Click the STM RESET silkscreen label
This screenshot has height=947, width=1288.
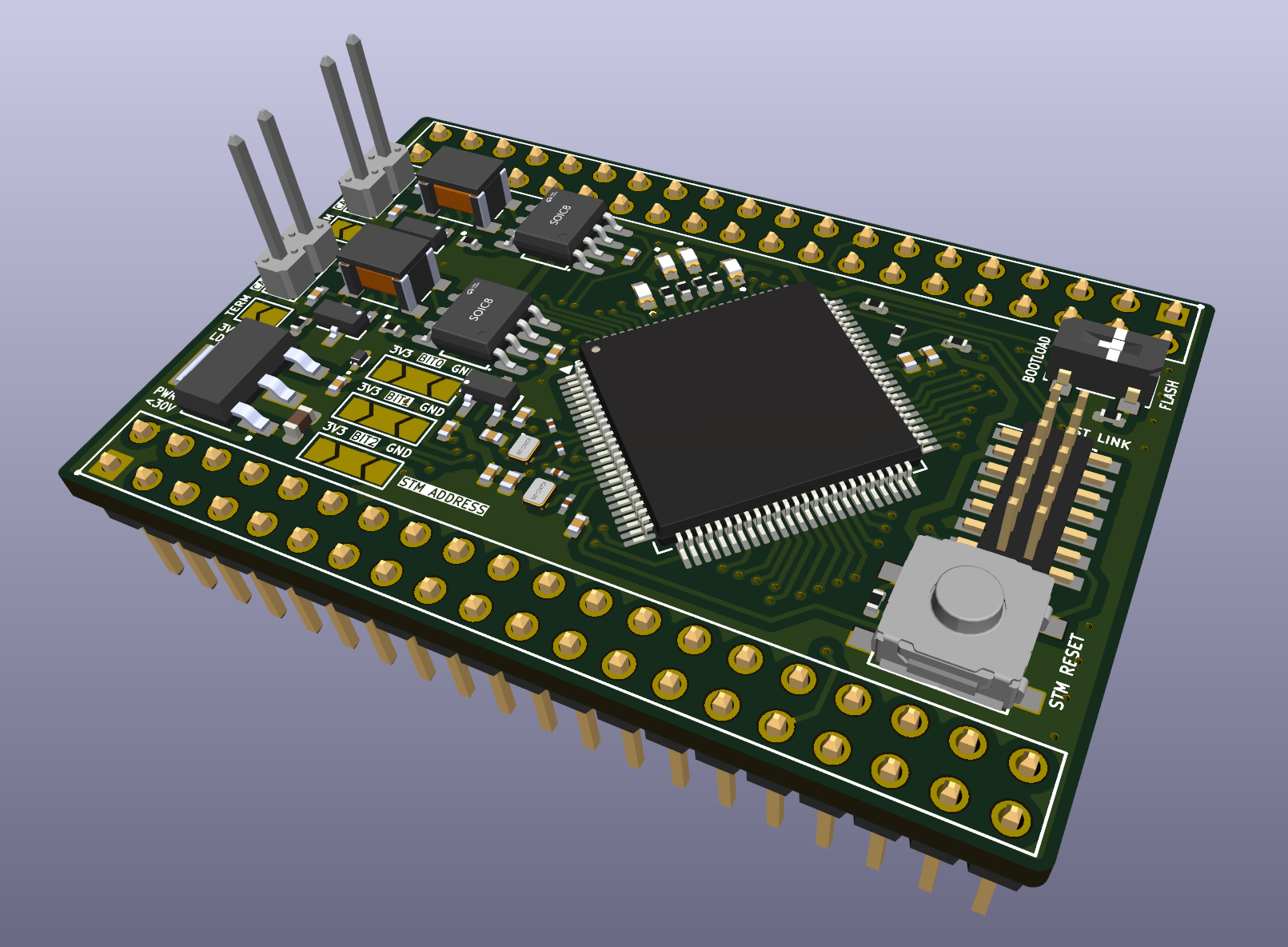click(x=1068, y=672)
